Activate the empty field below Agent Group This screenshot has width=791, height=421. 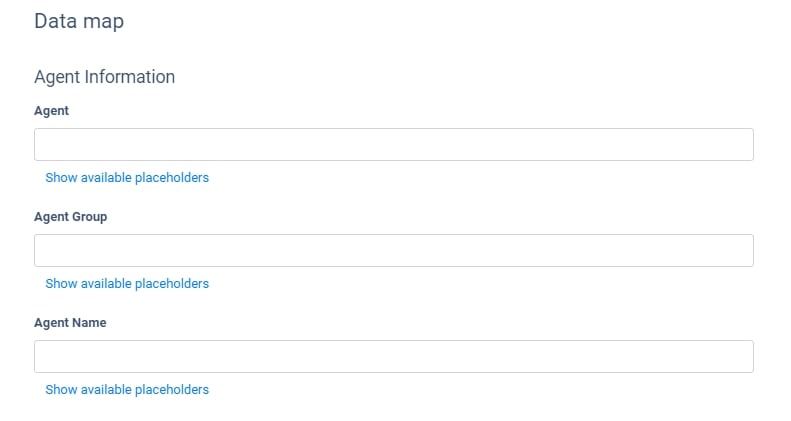(x=393, y=250)
